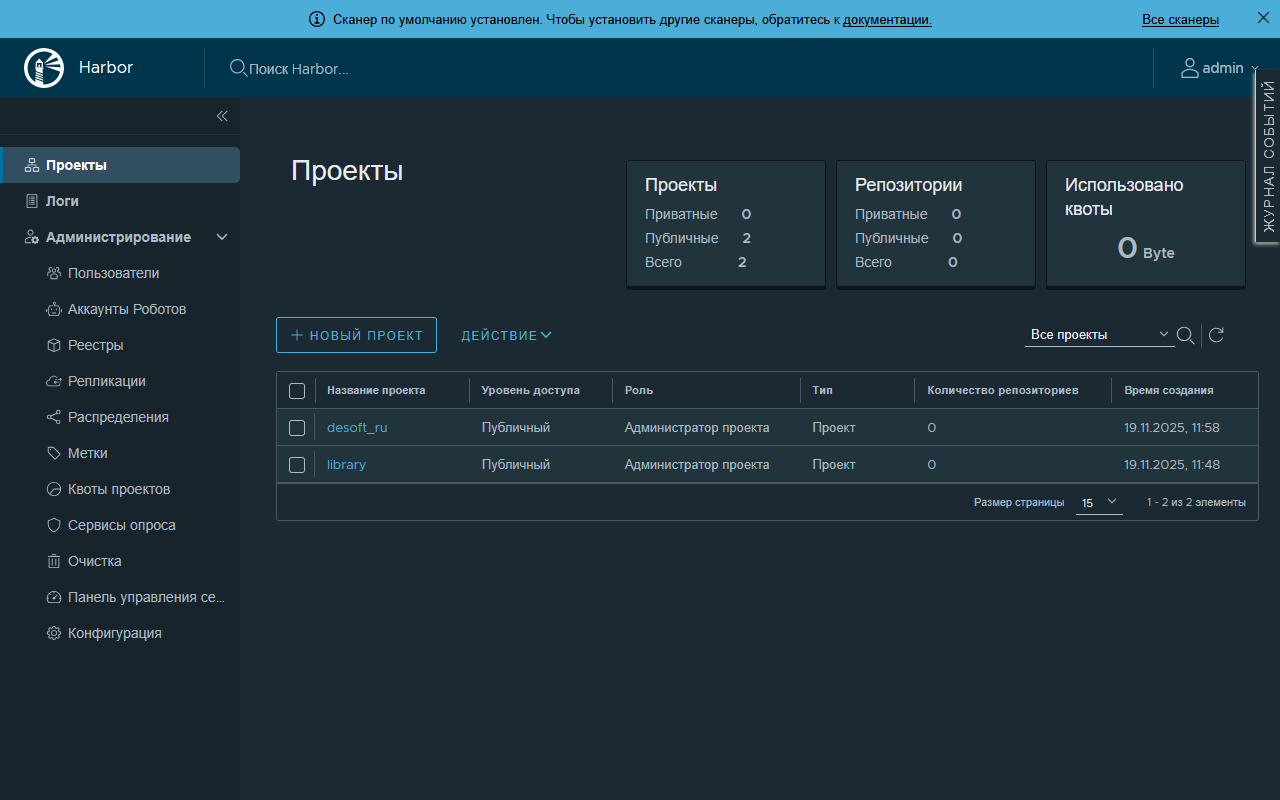The width and height of the screenshot is (1280, 800).
Task: Refresh the projects list
Action: coord(1216,335)
